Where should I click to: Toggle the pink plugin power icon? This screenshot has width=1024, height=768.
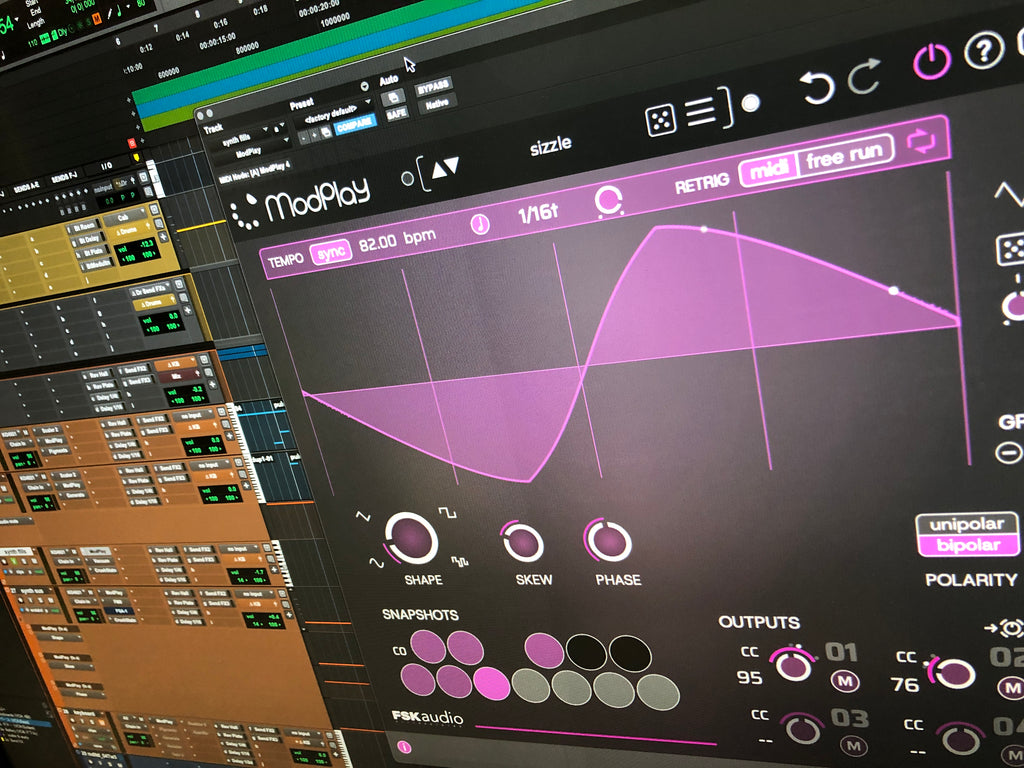931,62
